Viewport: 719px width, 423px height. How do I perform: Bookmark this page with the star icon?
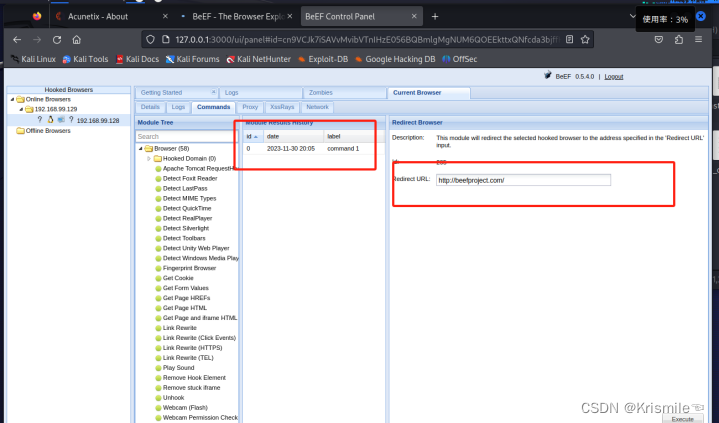point(585,39)
